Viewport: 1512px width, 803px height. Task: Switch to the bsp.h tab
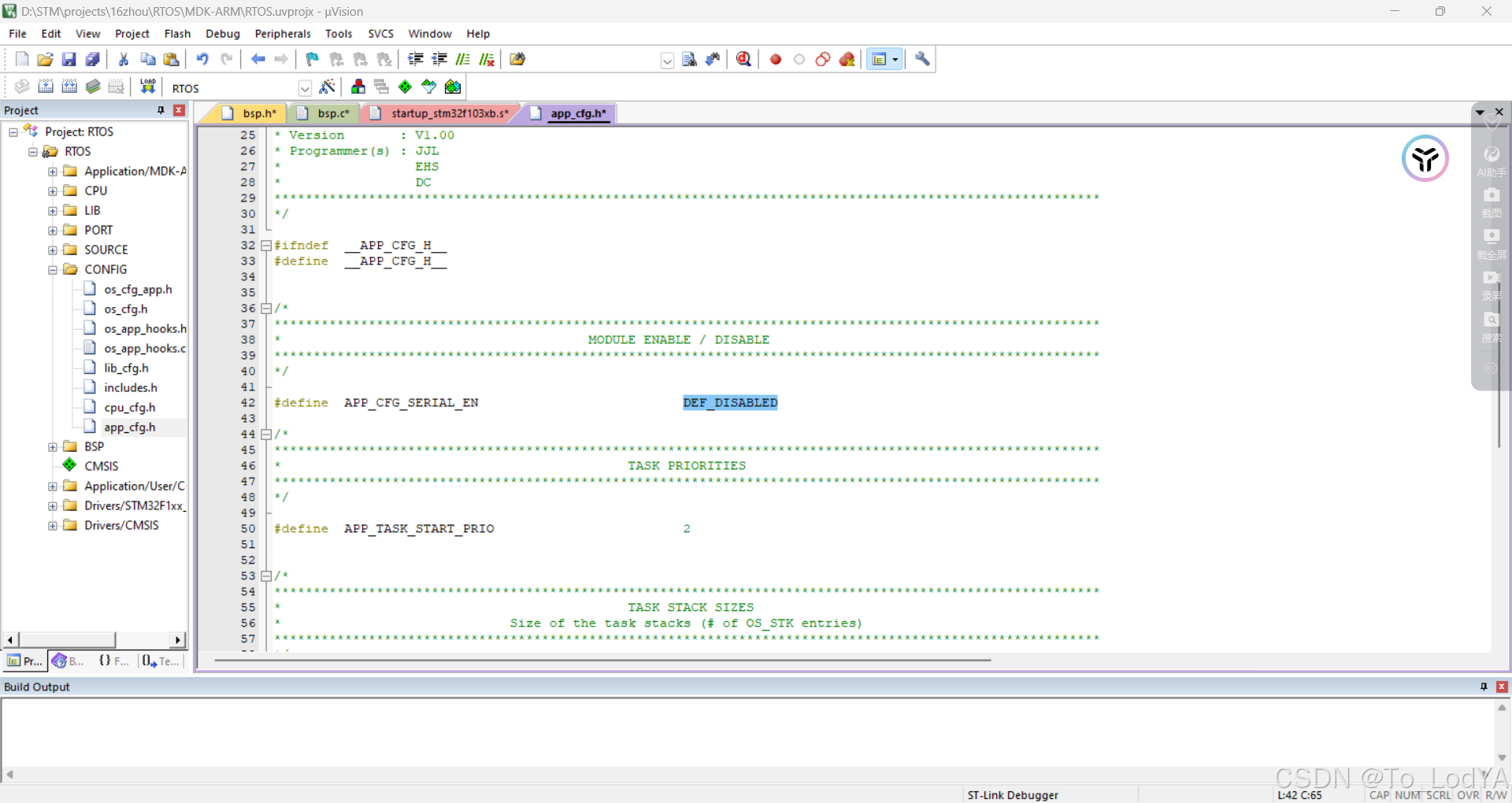click(x=250, y=113)
